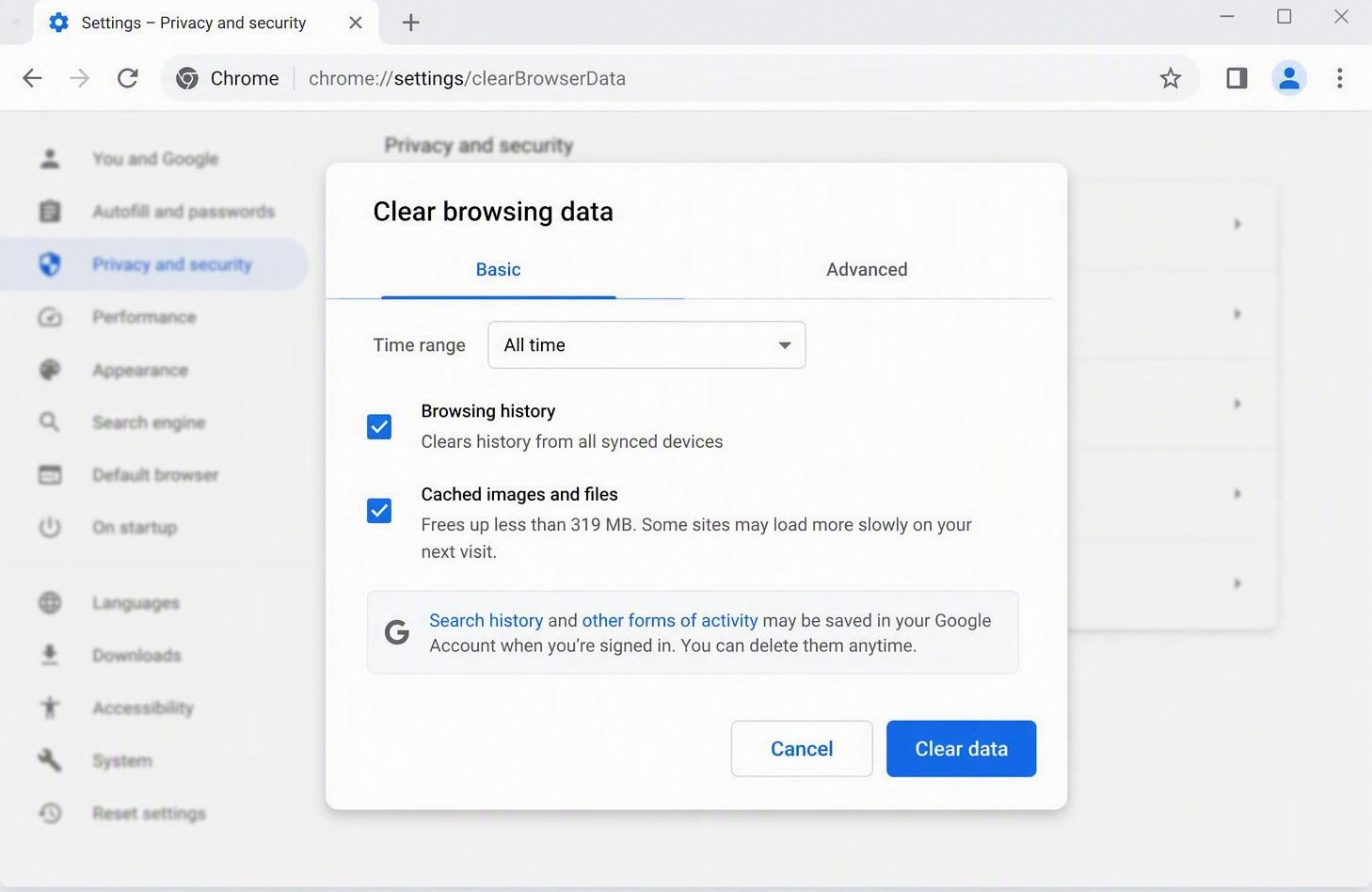Image resolution: width=1372 pixels, height=892 pixels.
Task: Click the Appearance palette icon
Action: (x=50, y=370)
